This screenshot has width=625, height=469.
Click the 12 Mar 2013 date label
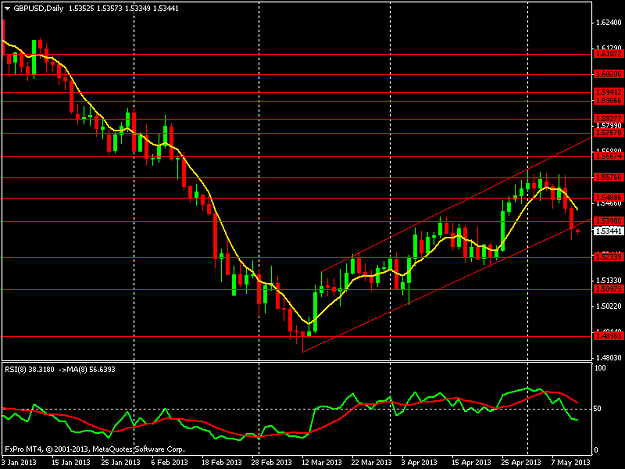tap(322, 462)
